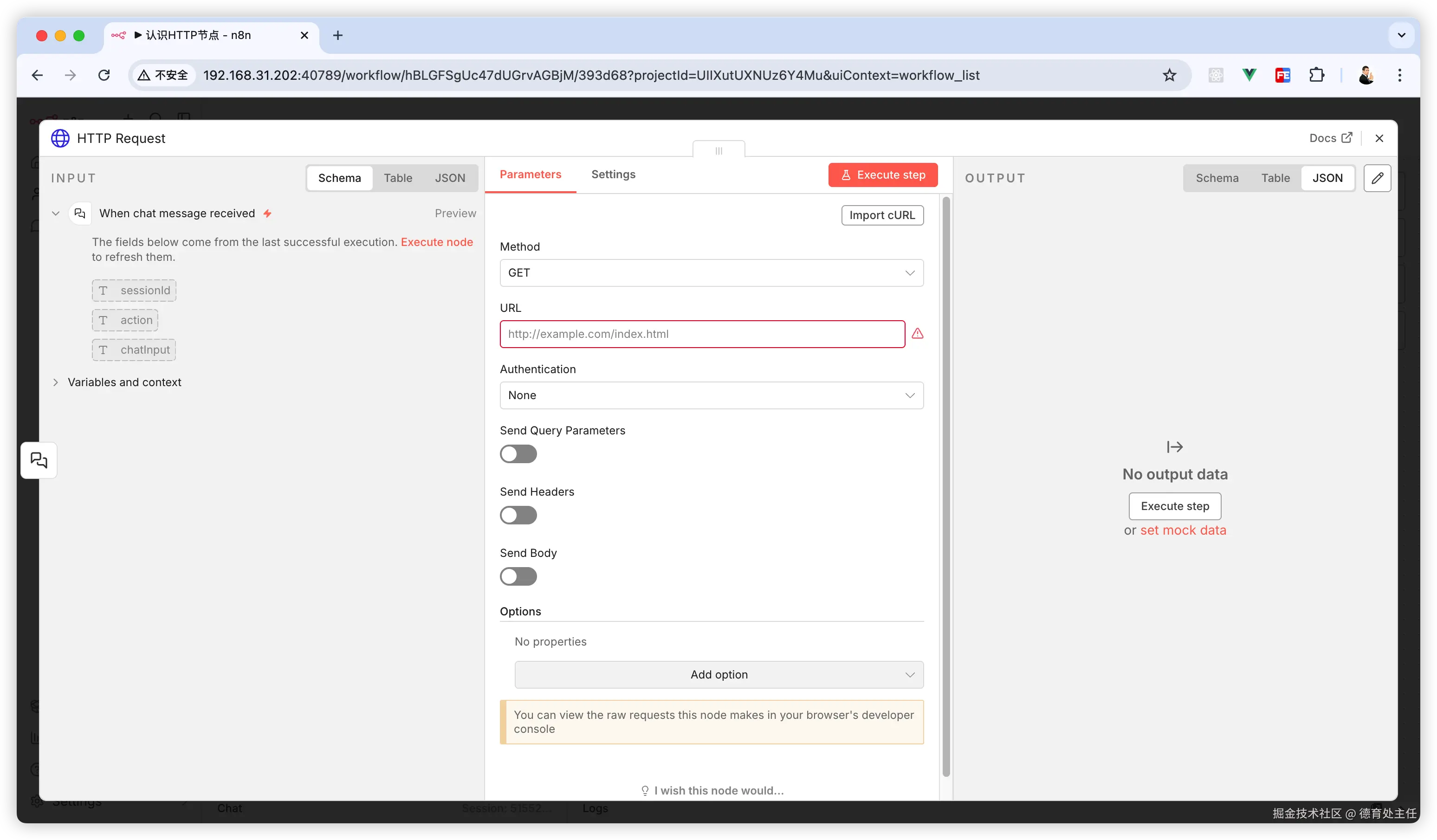The width and height of the screenshot is (1437, 840).
Task: Expand Variables and context section
Action: click(x=124, y=382)
